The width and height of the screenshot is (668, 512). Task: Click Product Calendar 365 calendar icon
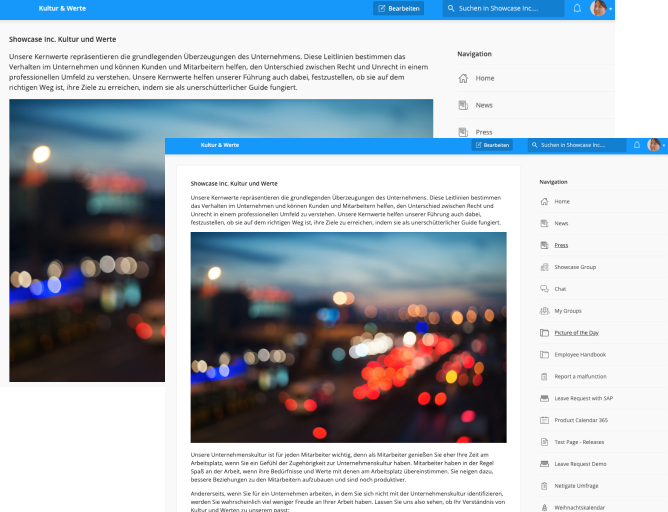(x=544, y=420)
